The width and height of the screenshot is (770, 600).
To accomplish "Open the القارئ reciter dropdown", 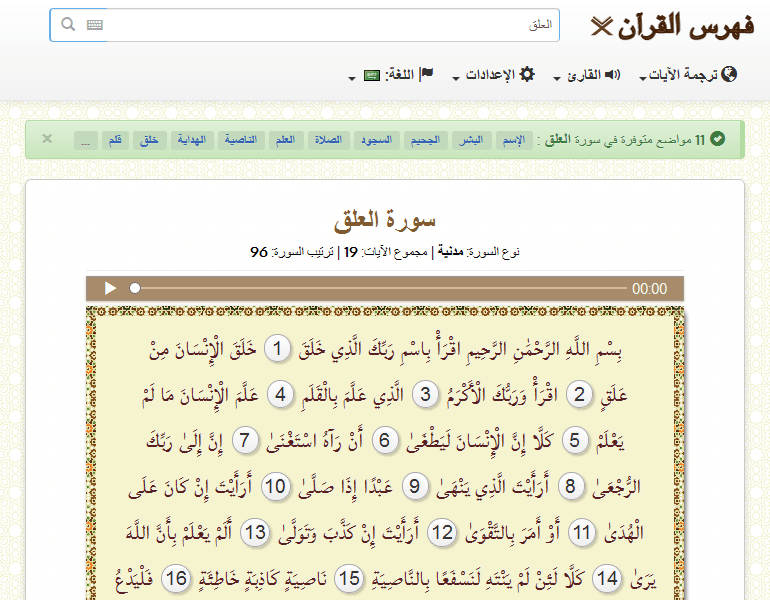I will click(587, 75).
